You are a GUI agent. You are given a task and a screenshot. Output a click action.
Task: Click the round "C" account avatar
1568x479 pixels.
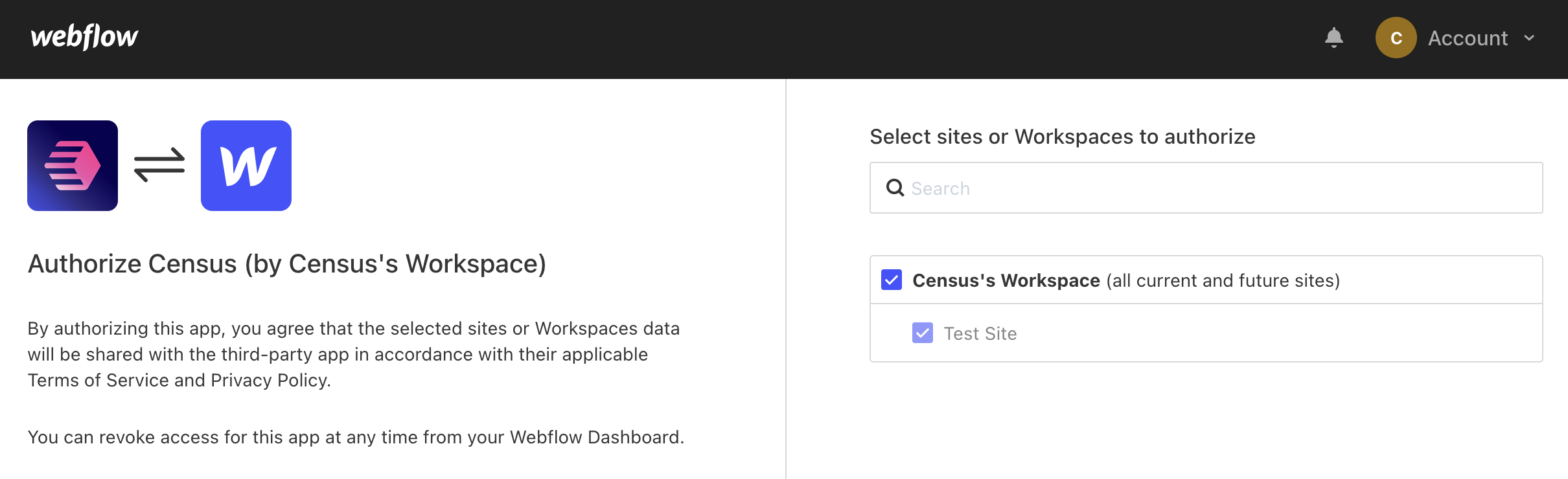[x=1396, y=38]
